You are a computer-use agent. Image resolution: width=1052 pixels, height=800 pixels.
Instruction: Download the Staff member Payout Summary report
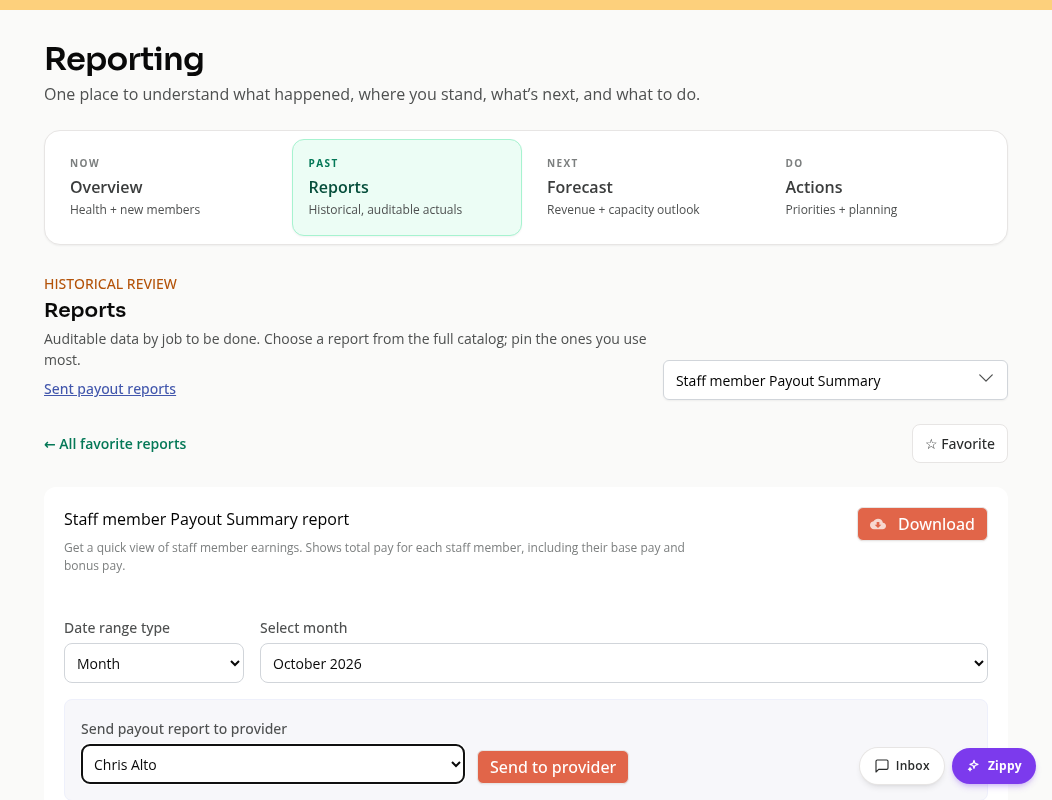[x=922, y=524]
